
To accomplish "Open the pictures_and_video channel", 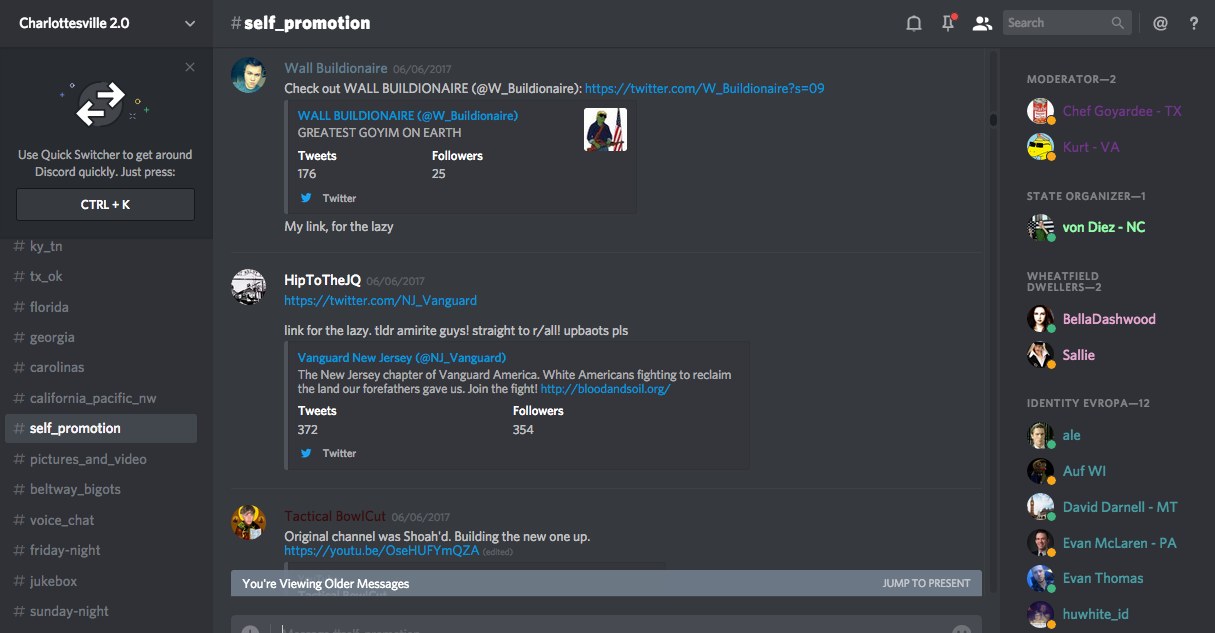I will (x=88, y=459).
